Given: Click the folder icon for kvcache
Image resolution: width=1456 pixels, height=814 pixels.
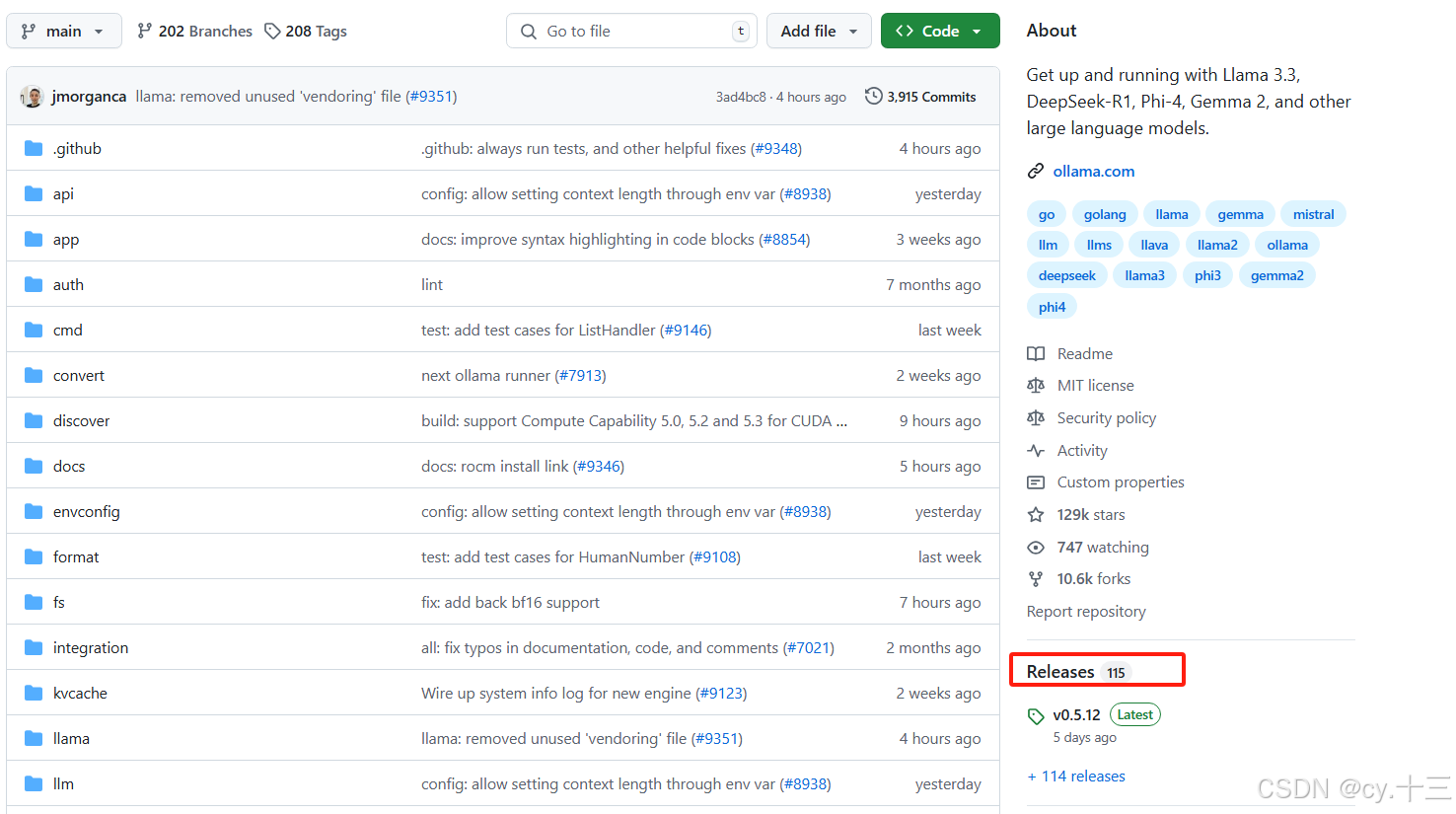Looking at the screenshot, I should pos(34,694).
